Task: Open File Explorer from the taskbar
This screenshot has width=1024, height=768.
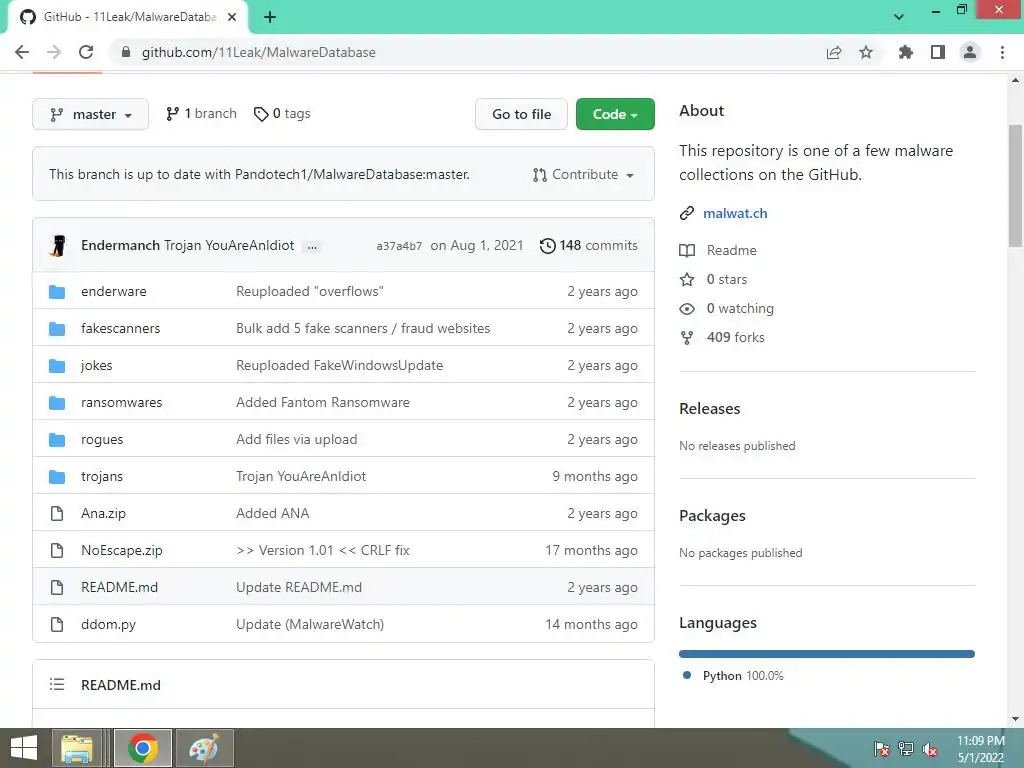Action: (77, 748)
